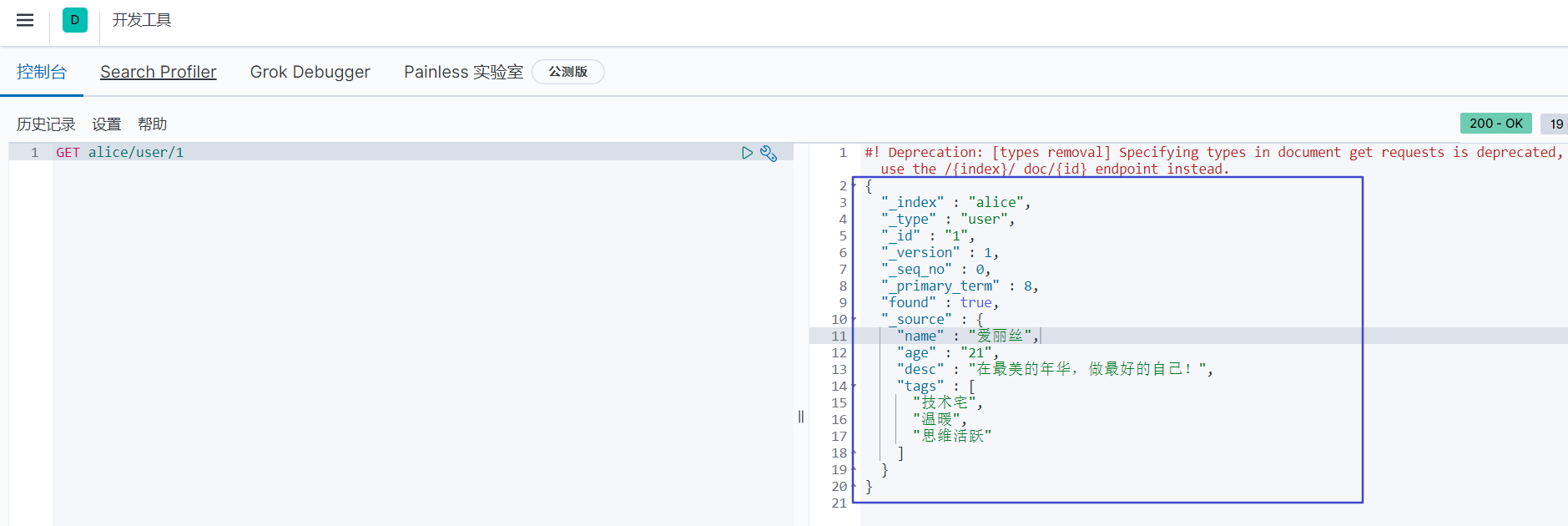Send the request with the play icon
The image size is (1568, 526).
(x=747, y=153)
